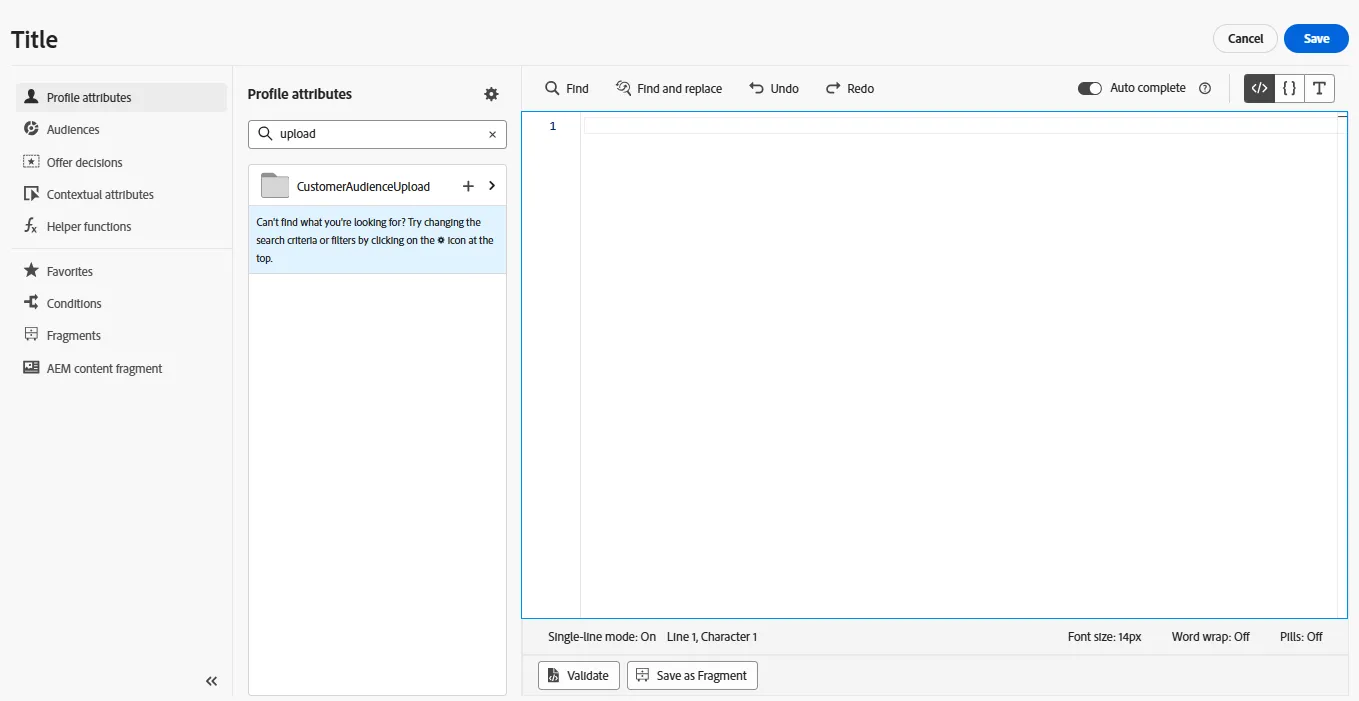
Task: Show Favorites list
Action: point(122,271)
